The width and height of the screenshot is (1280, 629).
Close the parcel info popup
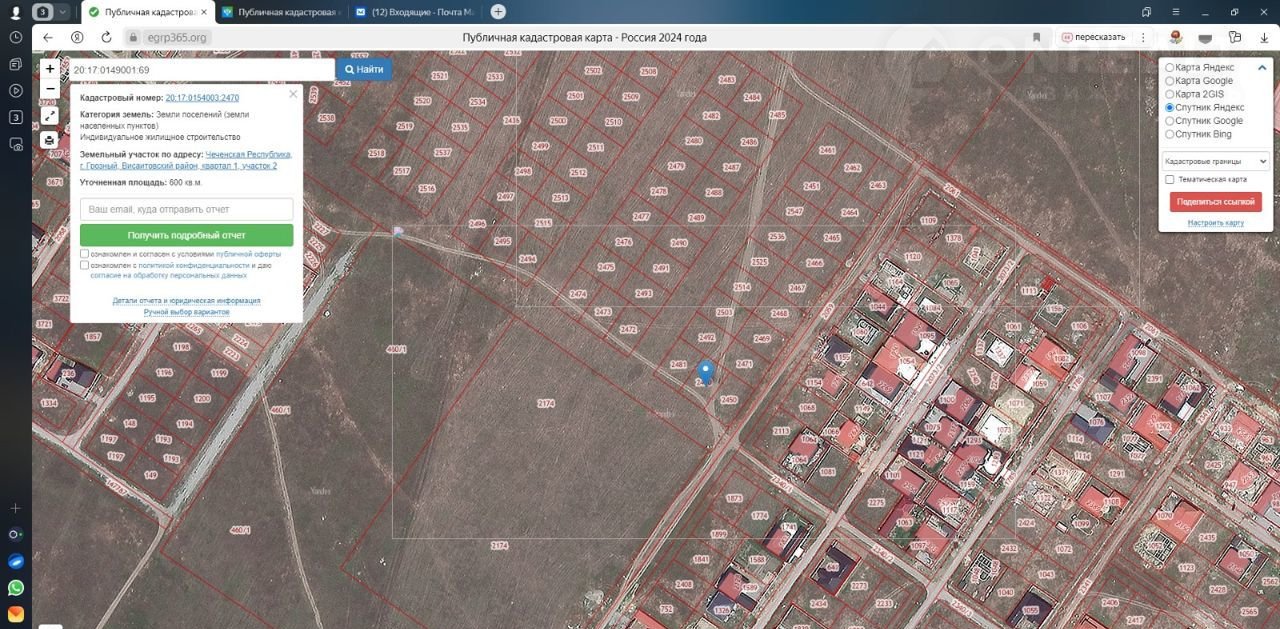point(293,94)
